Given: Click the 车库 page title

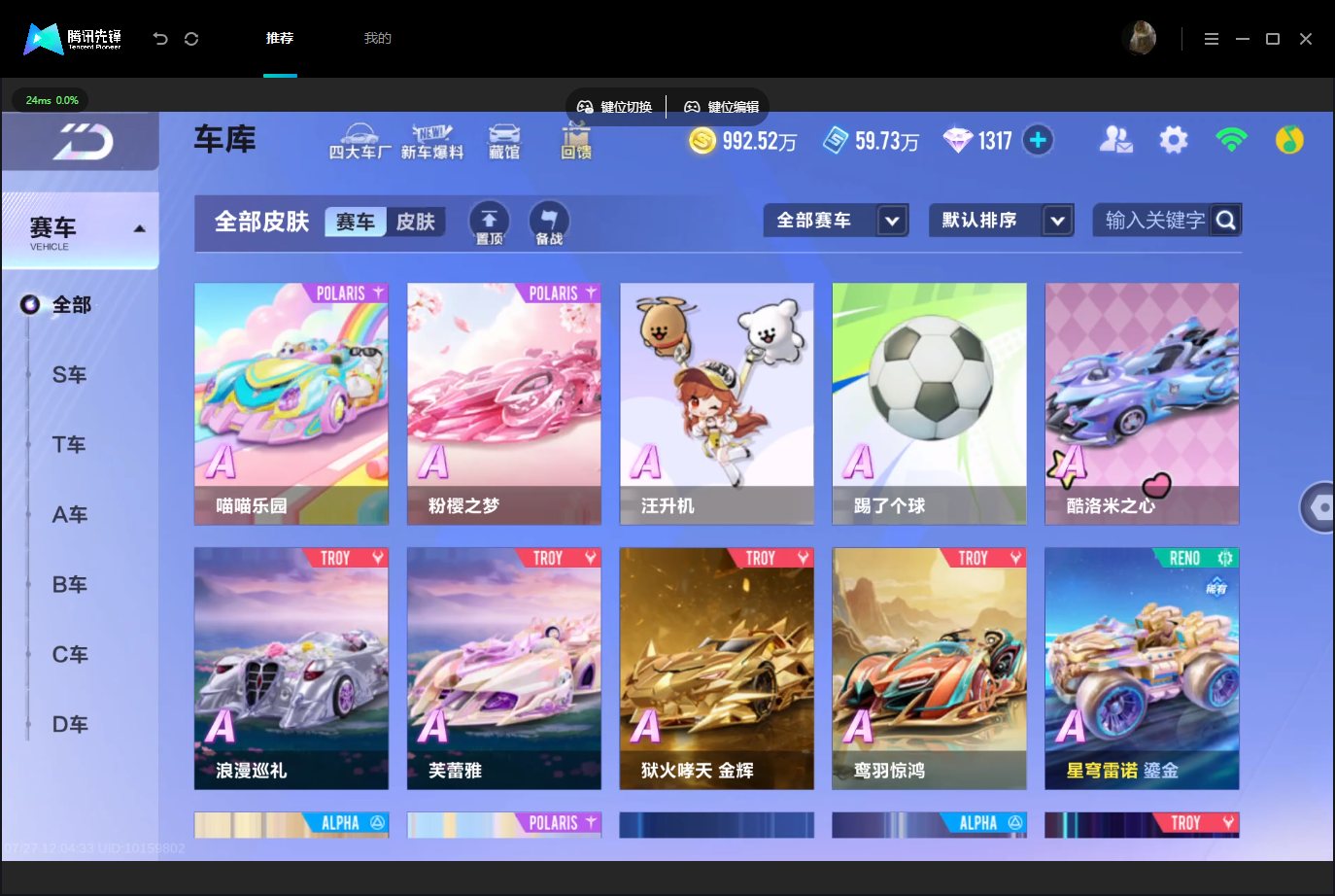Looking at the screenshot, I should click(x=224, y=139).
